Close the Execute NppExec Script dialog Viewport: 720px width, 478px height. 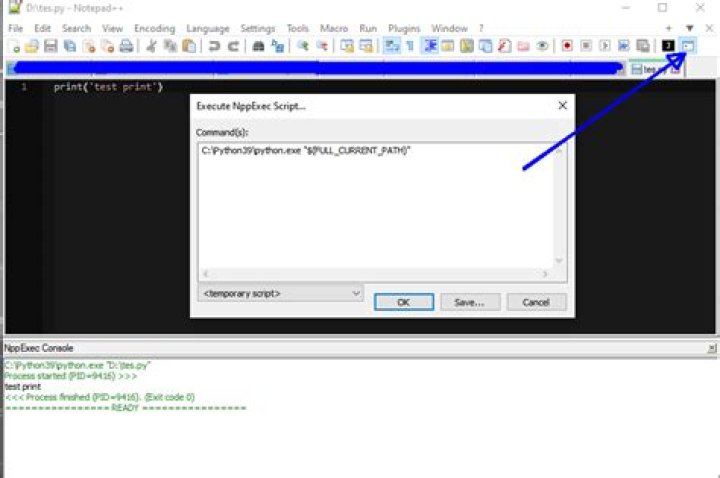(562, 106)
